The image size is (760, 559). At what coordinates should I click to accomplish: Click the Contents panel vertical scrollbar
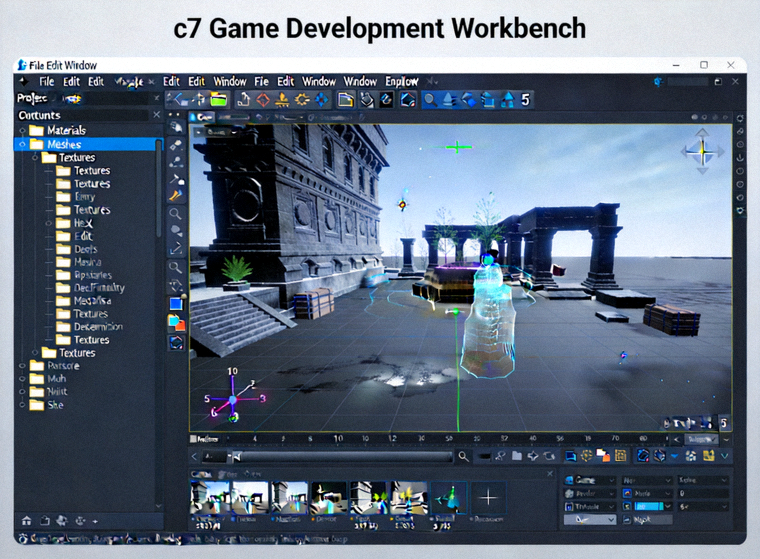(x=158, y=189)
